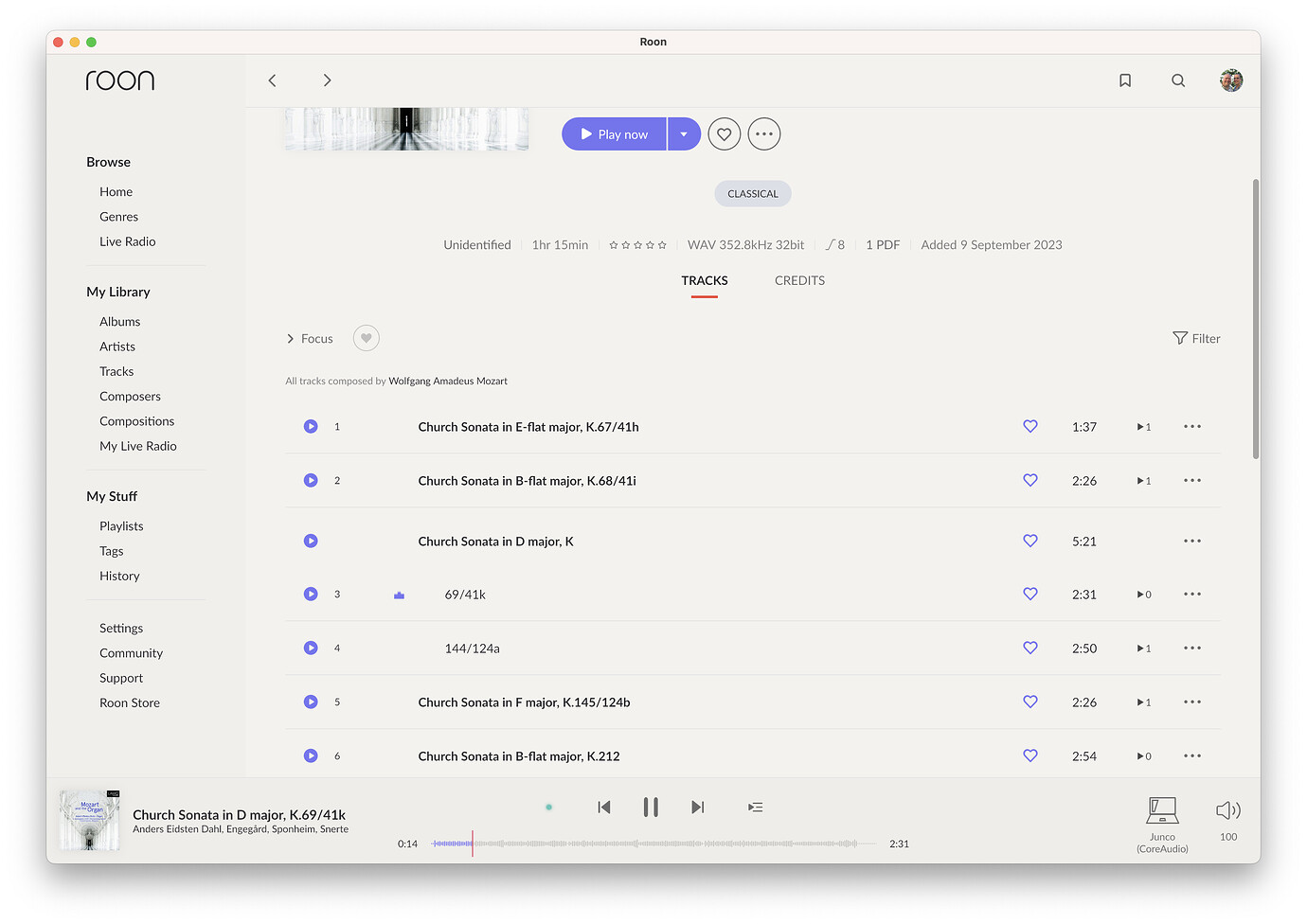The width and height of the screenshot is (1307, 924).
Task: Select the Junco (CoreAudio) audio zone icon
Action: click(x=1161, y=810)
